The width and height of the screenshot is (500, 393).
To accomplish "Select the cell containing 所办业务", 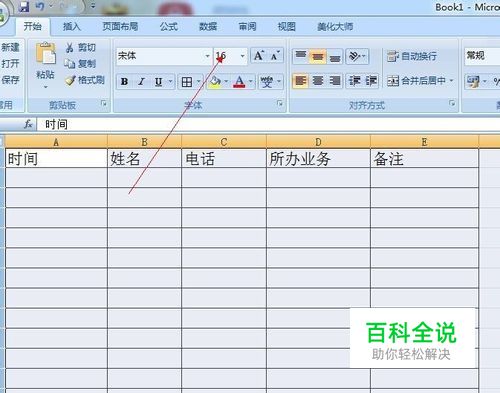I will 318,158.
